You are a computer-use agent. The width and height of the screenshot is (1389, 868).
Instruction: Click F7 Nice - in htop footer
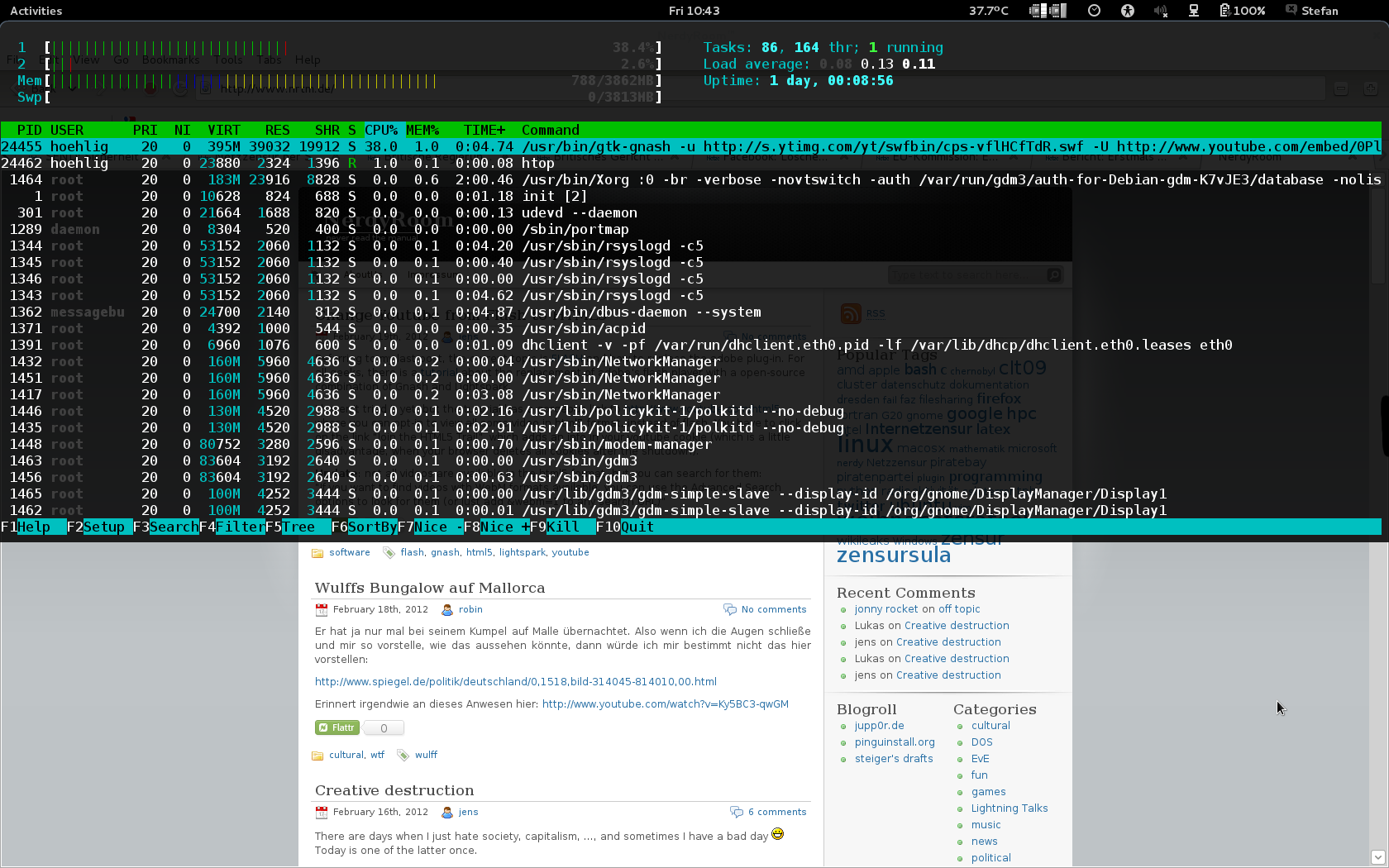pyautogui.click(x=431, y=527)
